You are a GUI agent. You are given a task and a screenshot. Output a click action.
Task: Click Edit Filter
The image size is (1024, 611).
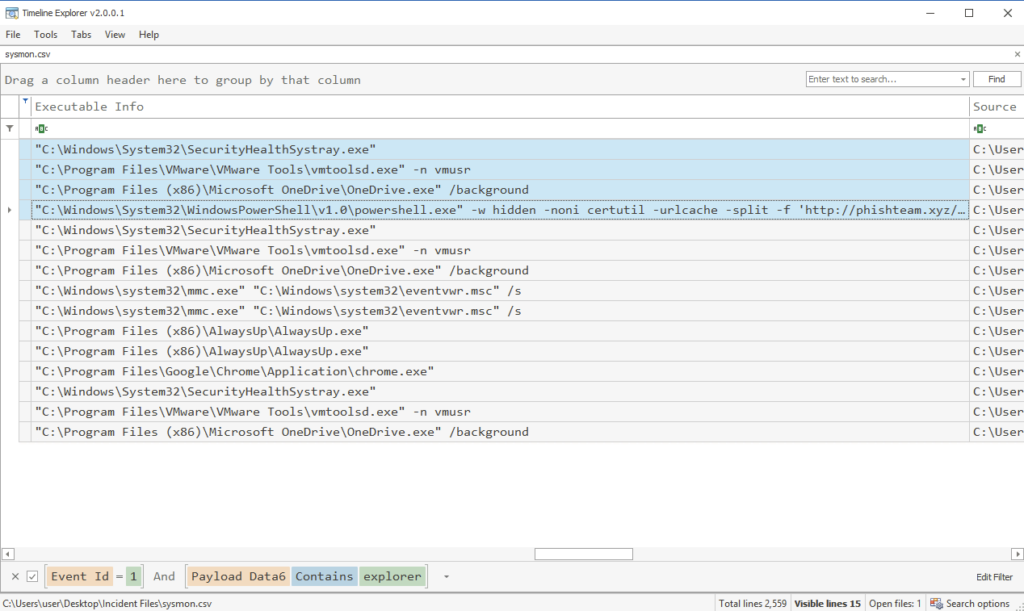[x=994, y=577]
